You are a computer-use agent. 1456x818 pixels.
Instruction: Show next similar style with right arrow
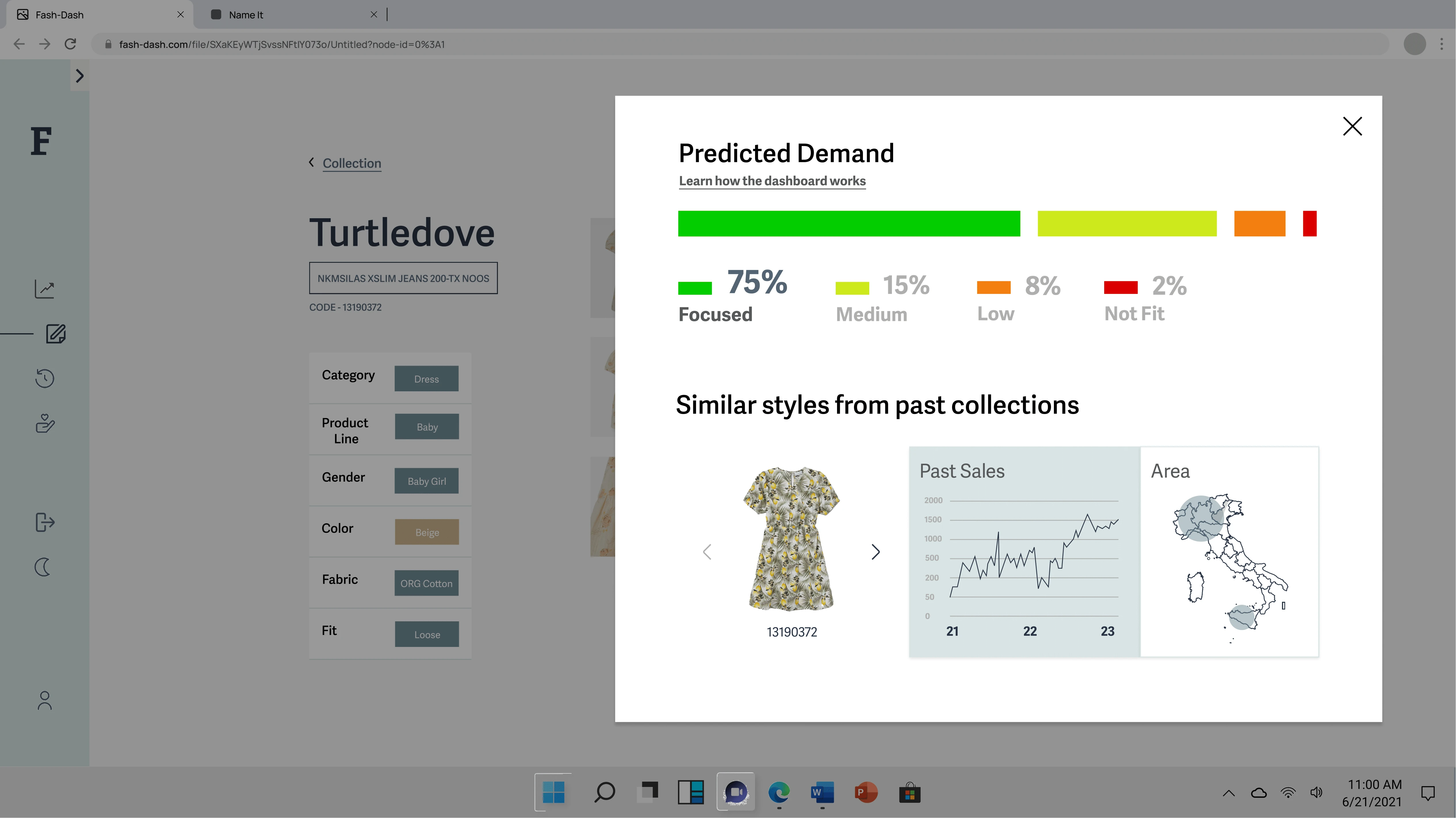876,552
